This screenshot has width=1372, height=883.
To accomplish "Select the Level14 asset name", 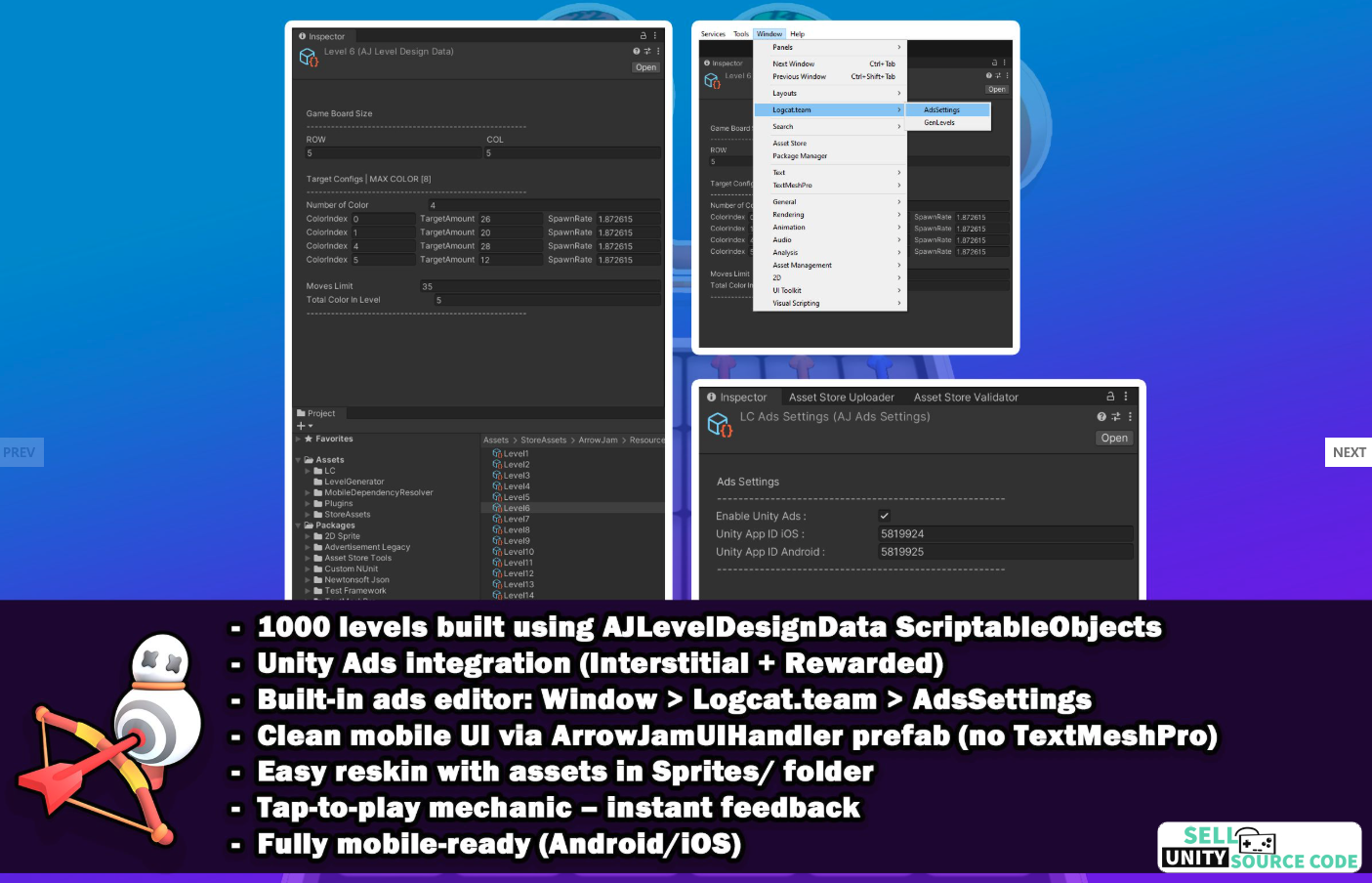I will coord(519,595).
